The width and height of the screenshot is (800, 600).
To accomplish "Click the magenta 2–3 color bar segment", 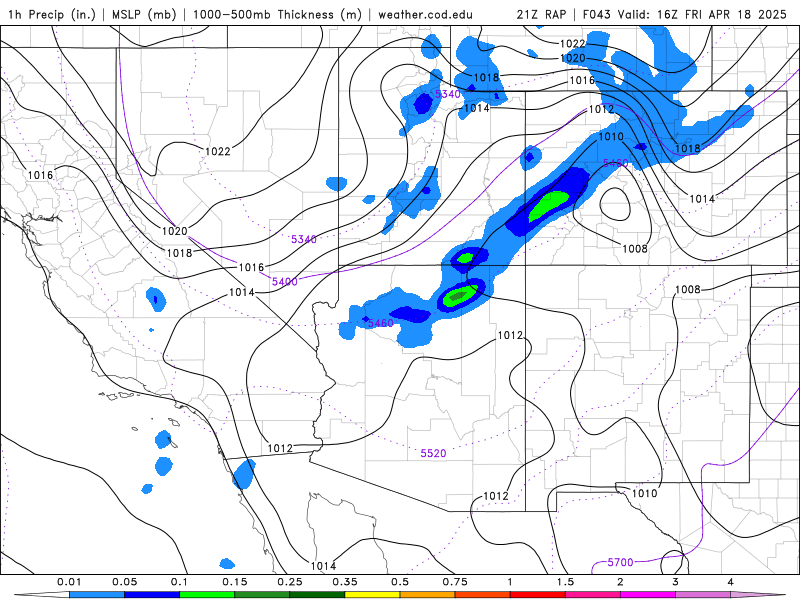I will point(648,595).
